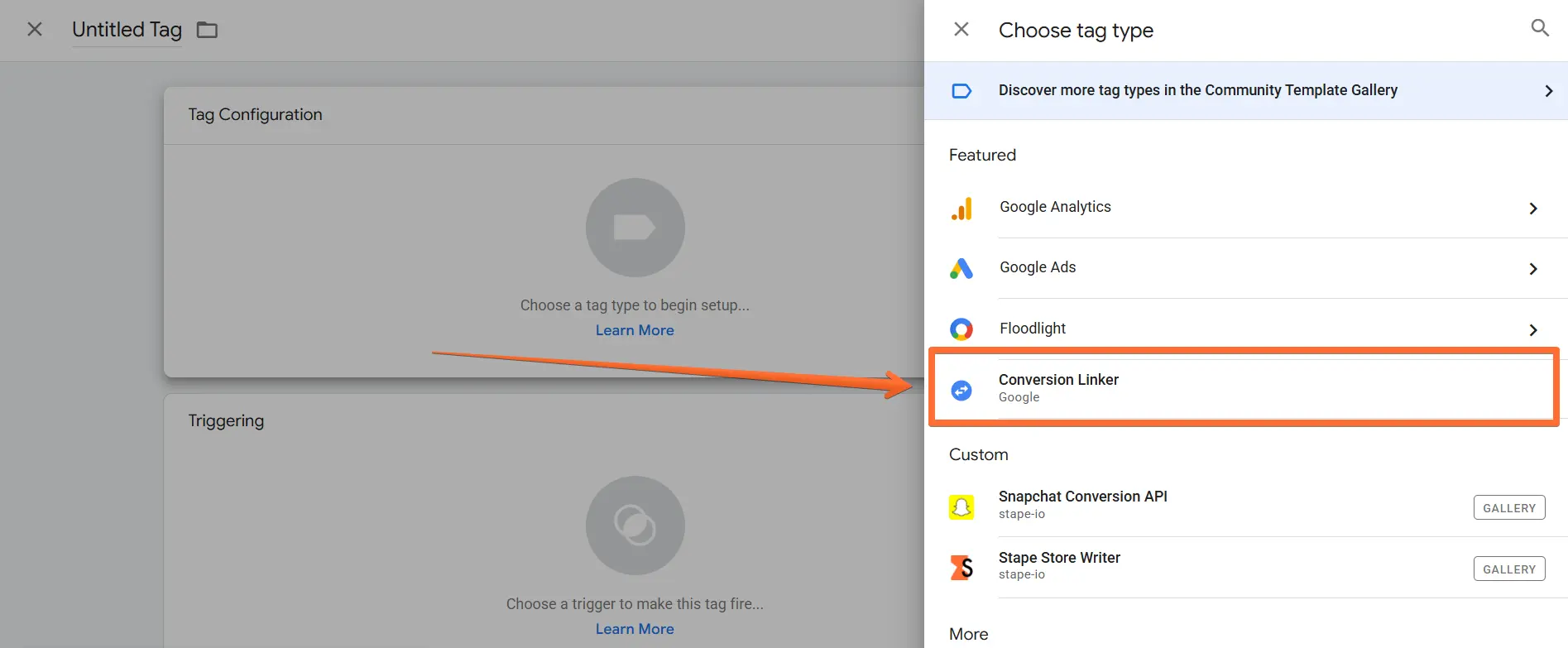Click the Snapchat ghost icon
The height and width of the screenshot is (648, 1568).
(x=961, y=506)
